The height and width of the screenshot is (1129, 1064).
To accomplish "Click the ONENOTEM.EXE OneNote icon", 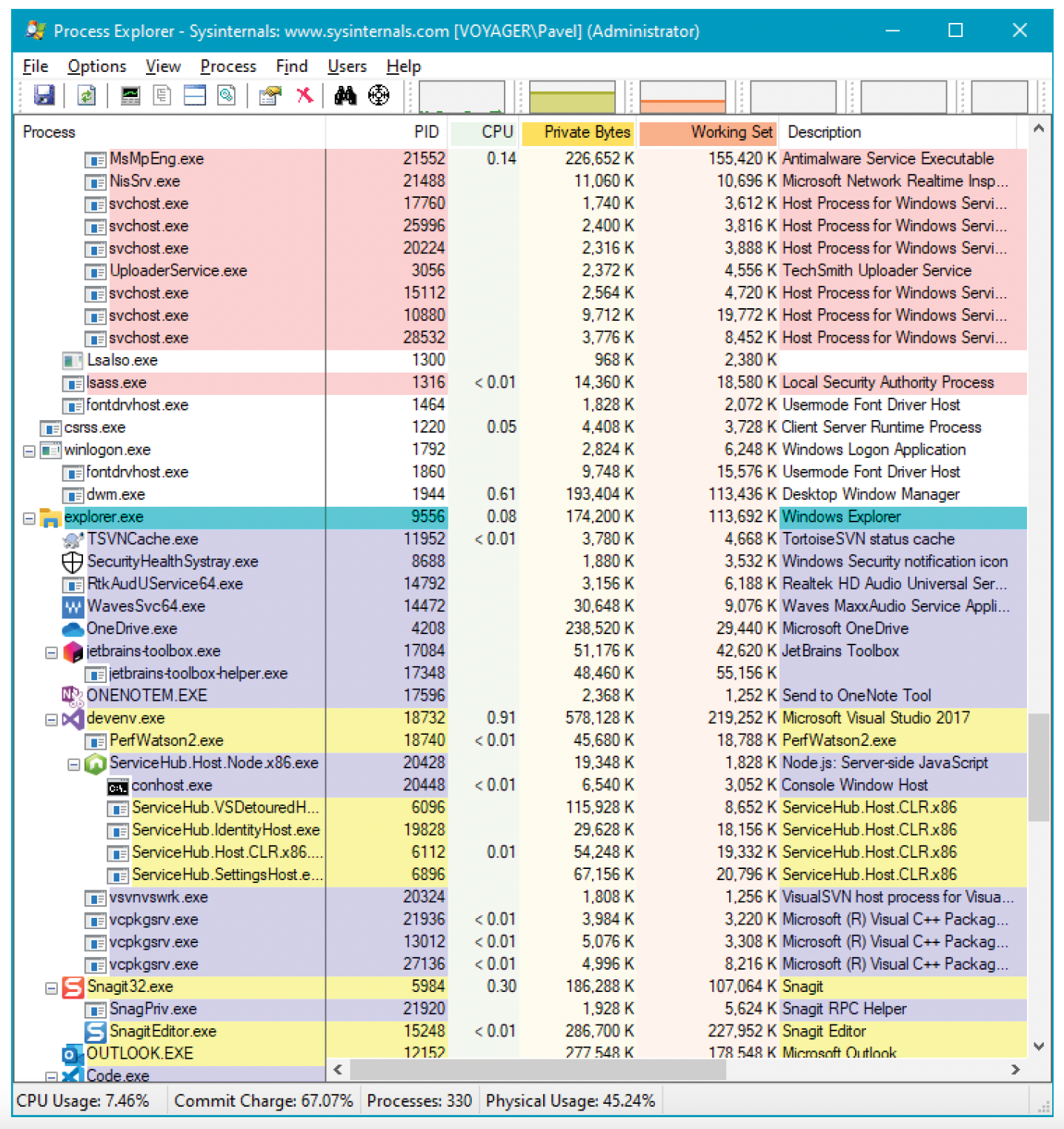I will (x=73, y=696).
